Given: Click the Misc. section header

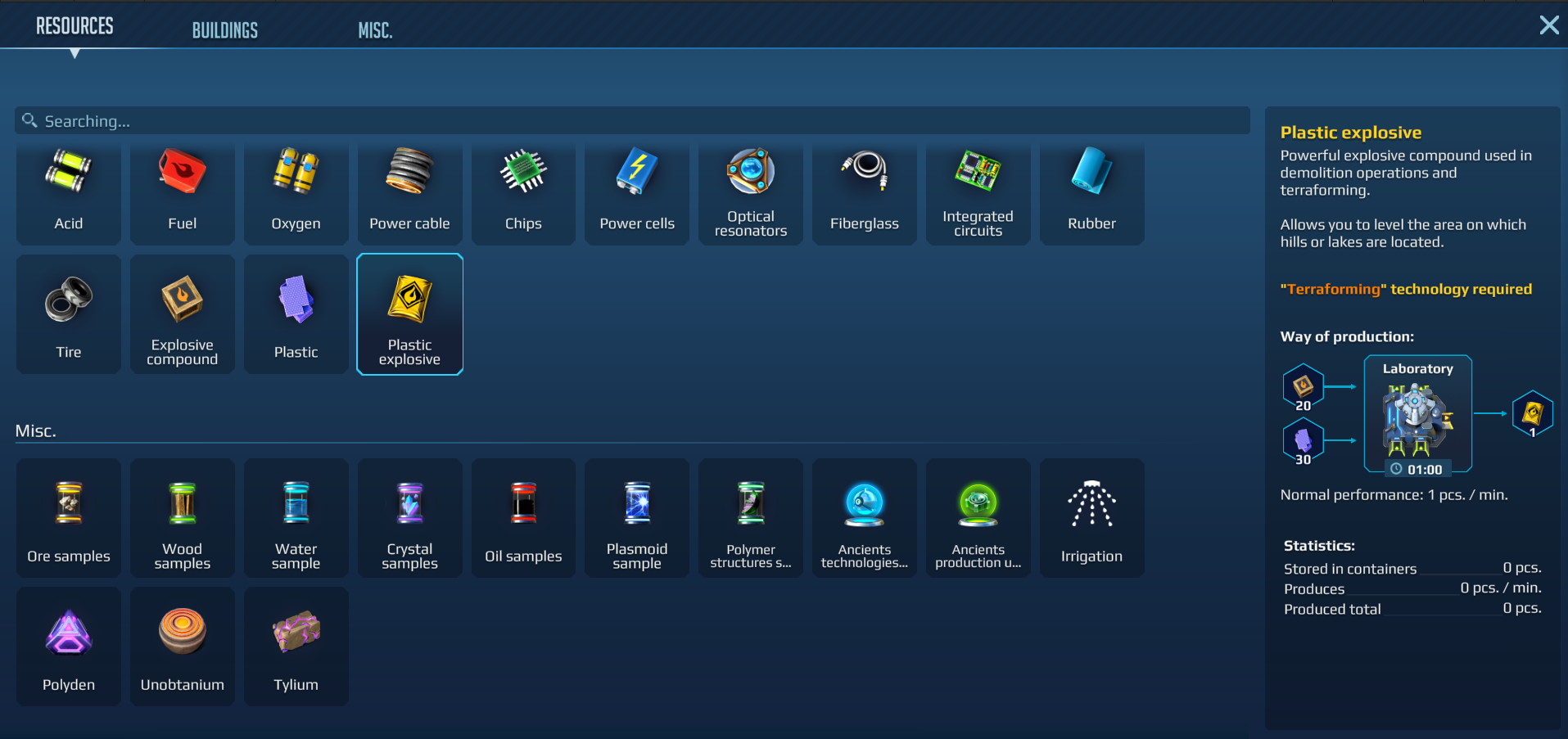Looking at the screenshot, I should click(36, 430).
